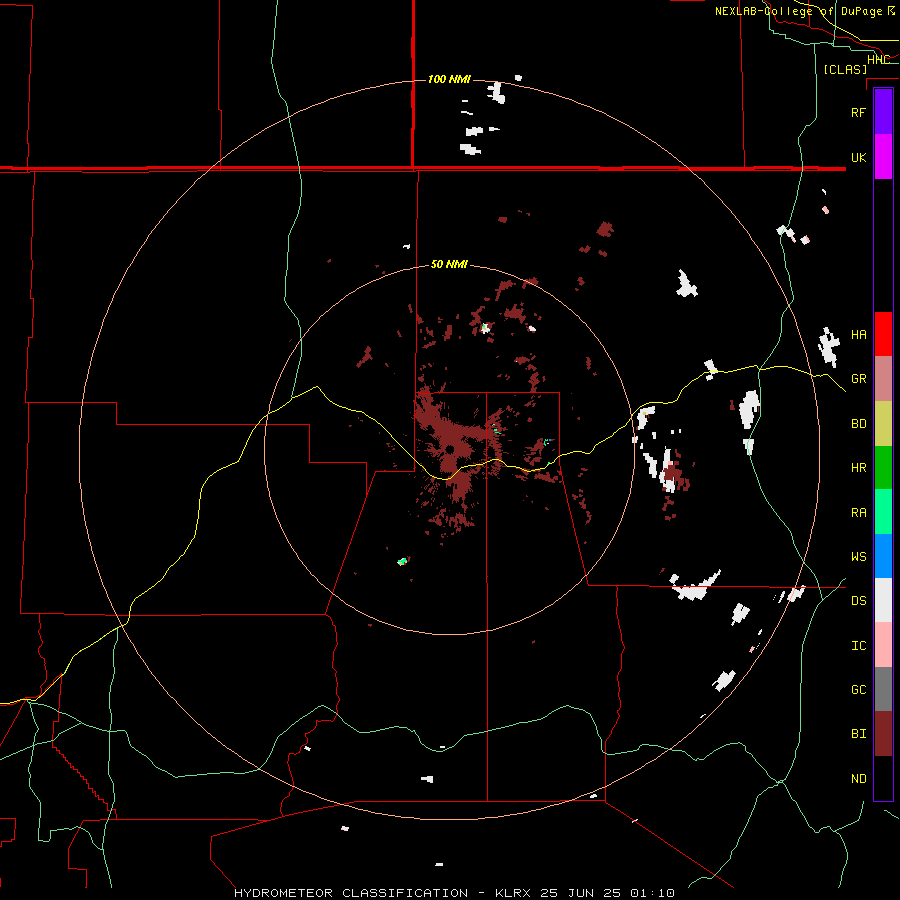
Task: Click the 'DS' legend label
Action: (858, 601)
